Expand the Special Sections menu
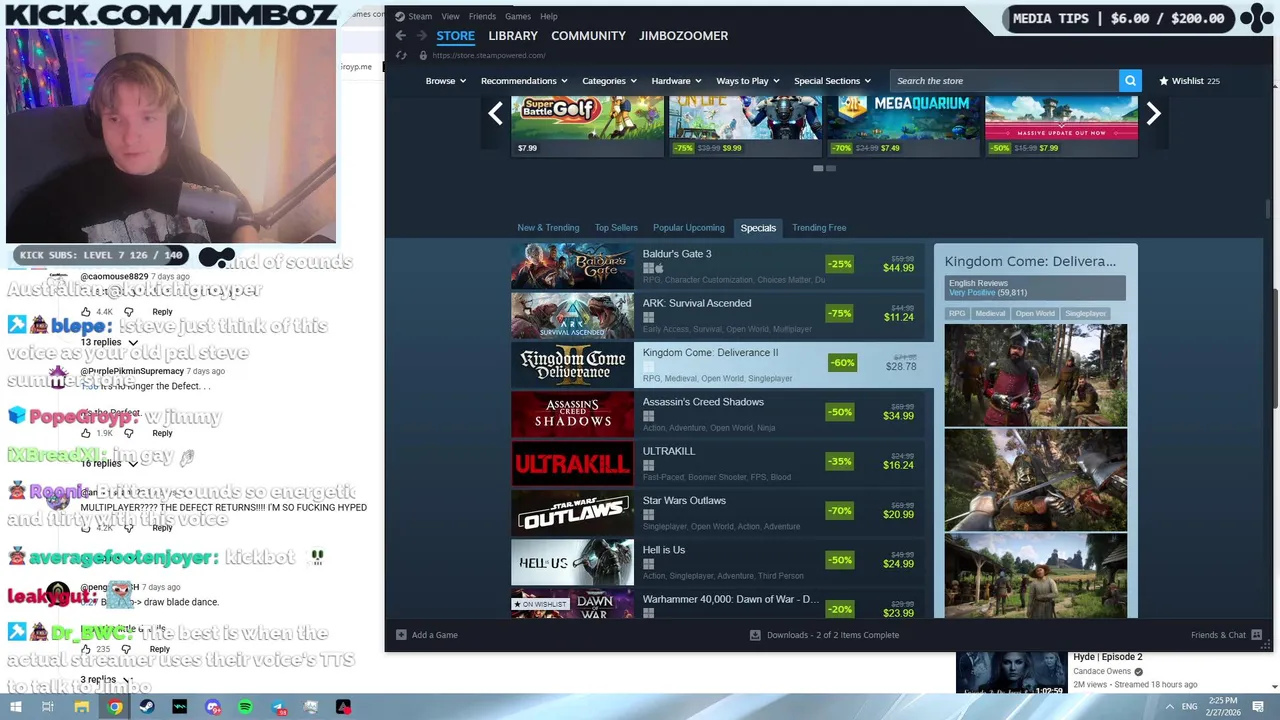This screenshot has width=1280, height=720. coord(832,81)
